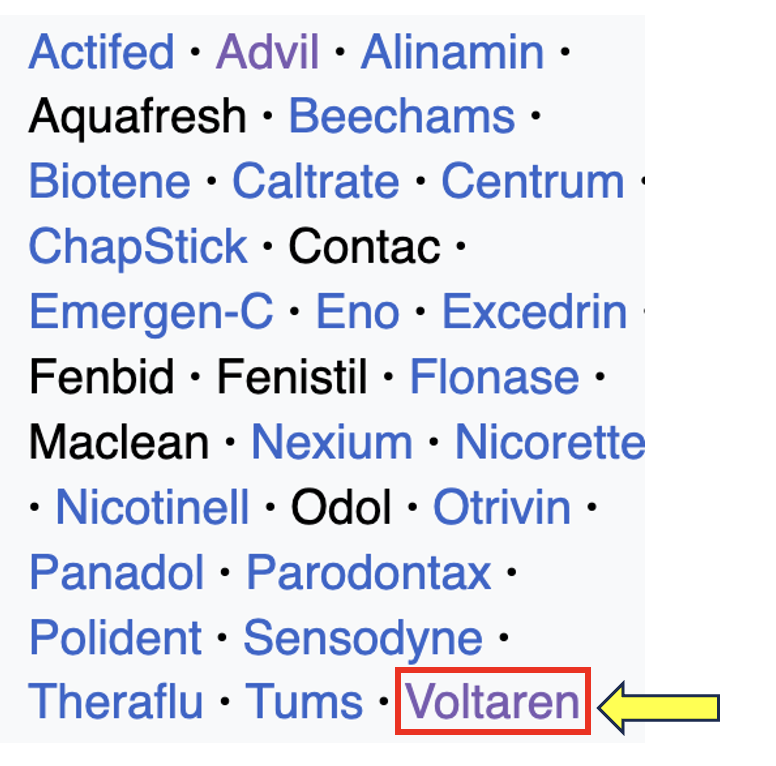Viewport: 776px width, 766px height.
Task: Open the Nexium link
Action: click(x=331, y=443)
